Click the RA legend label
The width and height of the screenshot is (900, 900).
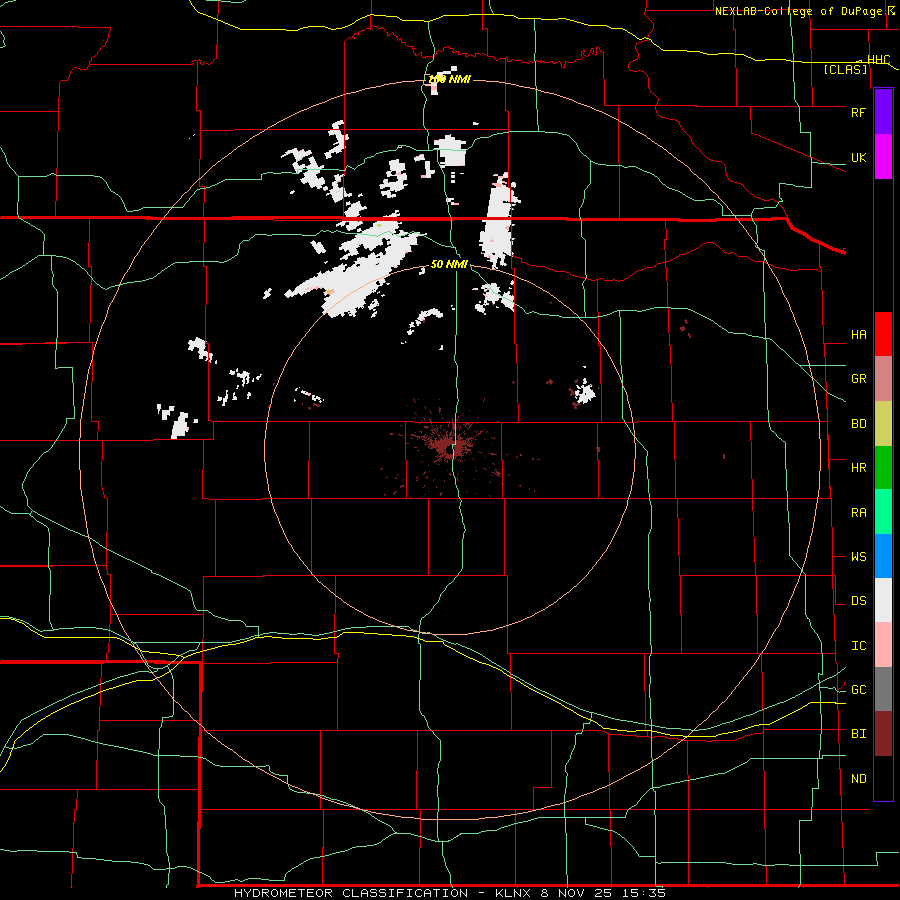(858, 513)
